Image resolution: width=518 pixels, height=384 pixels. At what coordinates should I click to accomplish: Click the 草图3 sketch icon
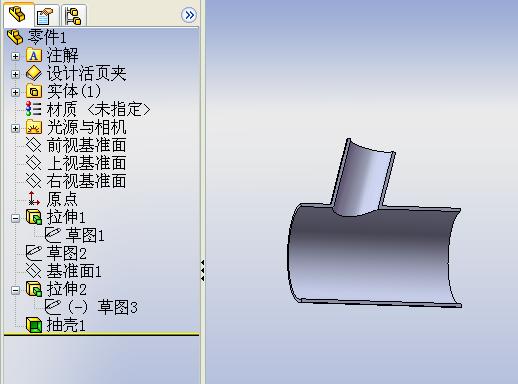tap(53, 307)
